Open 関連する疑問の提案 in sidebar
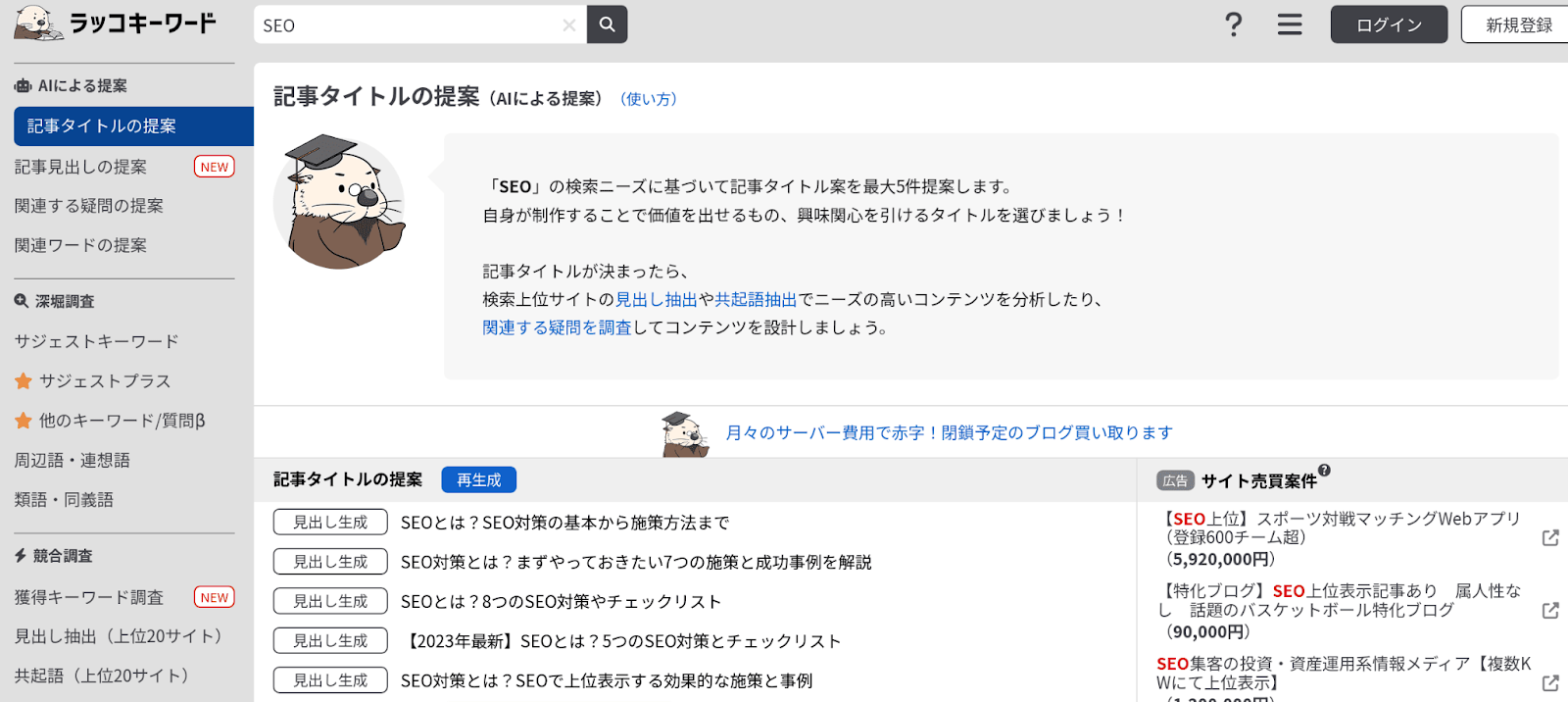1568x702 pixels. [x=89, y=206]
